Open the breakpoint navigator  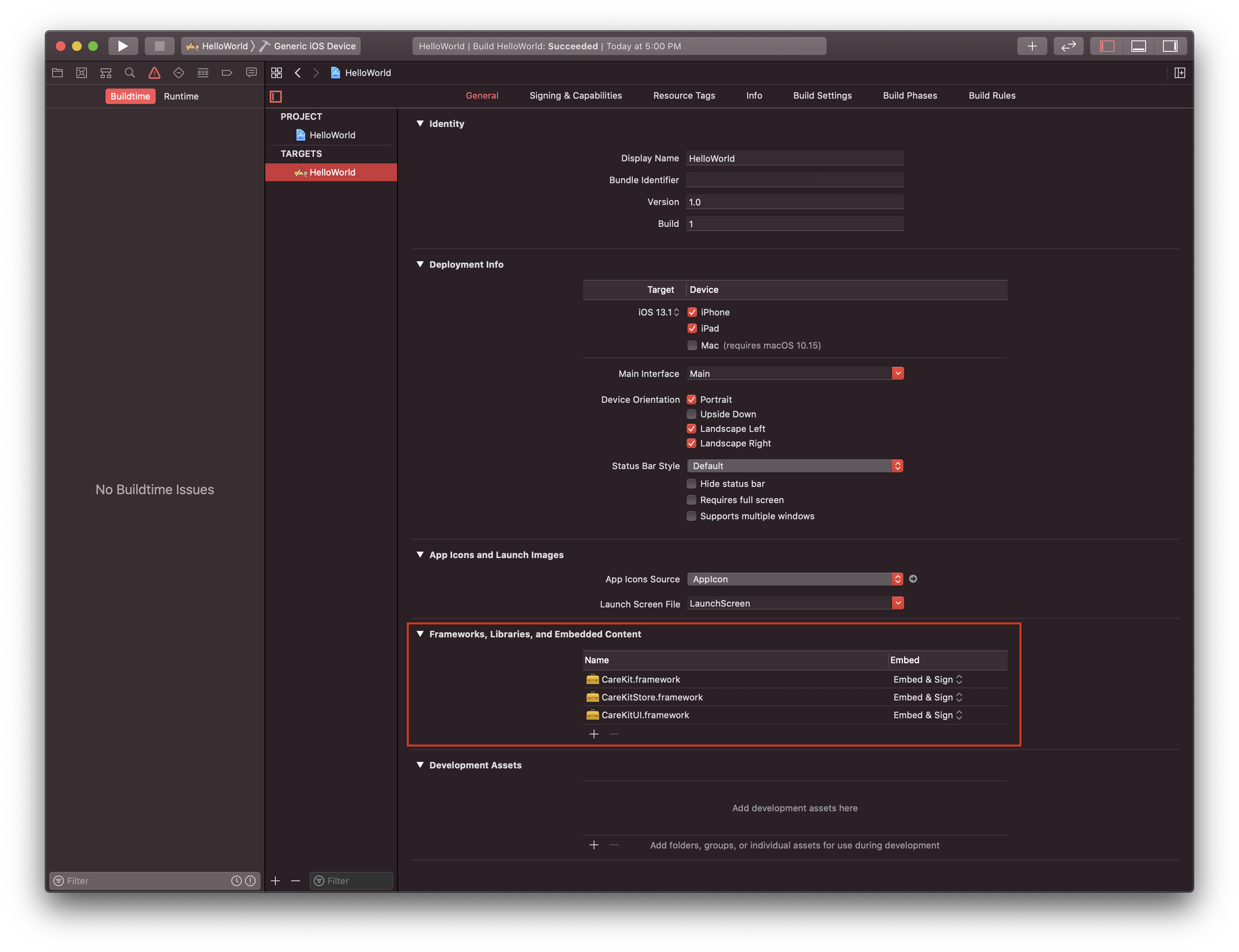coord(227,72)
